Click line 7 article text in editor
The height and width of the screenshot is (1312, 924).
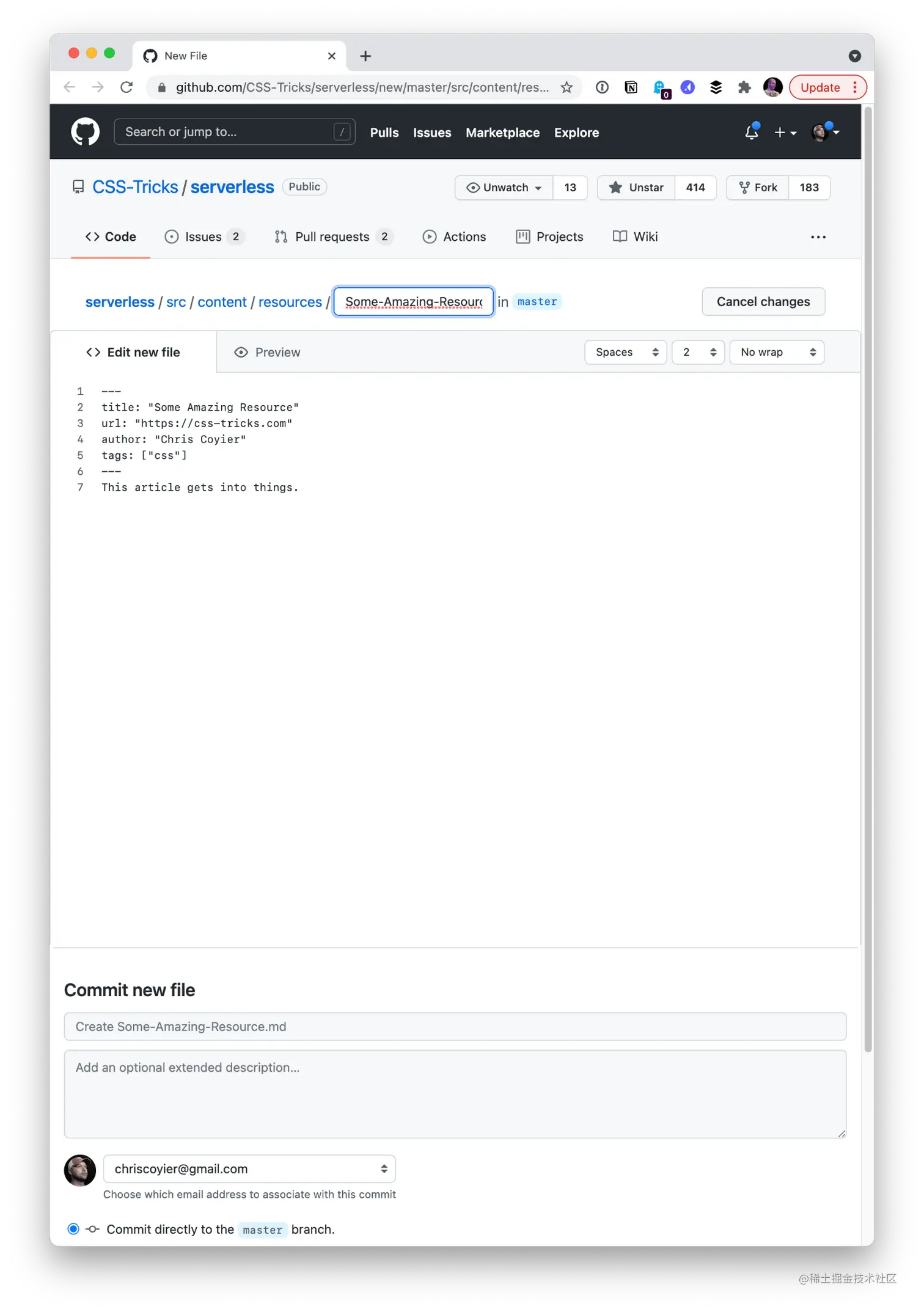click(200, 488)
